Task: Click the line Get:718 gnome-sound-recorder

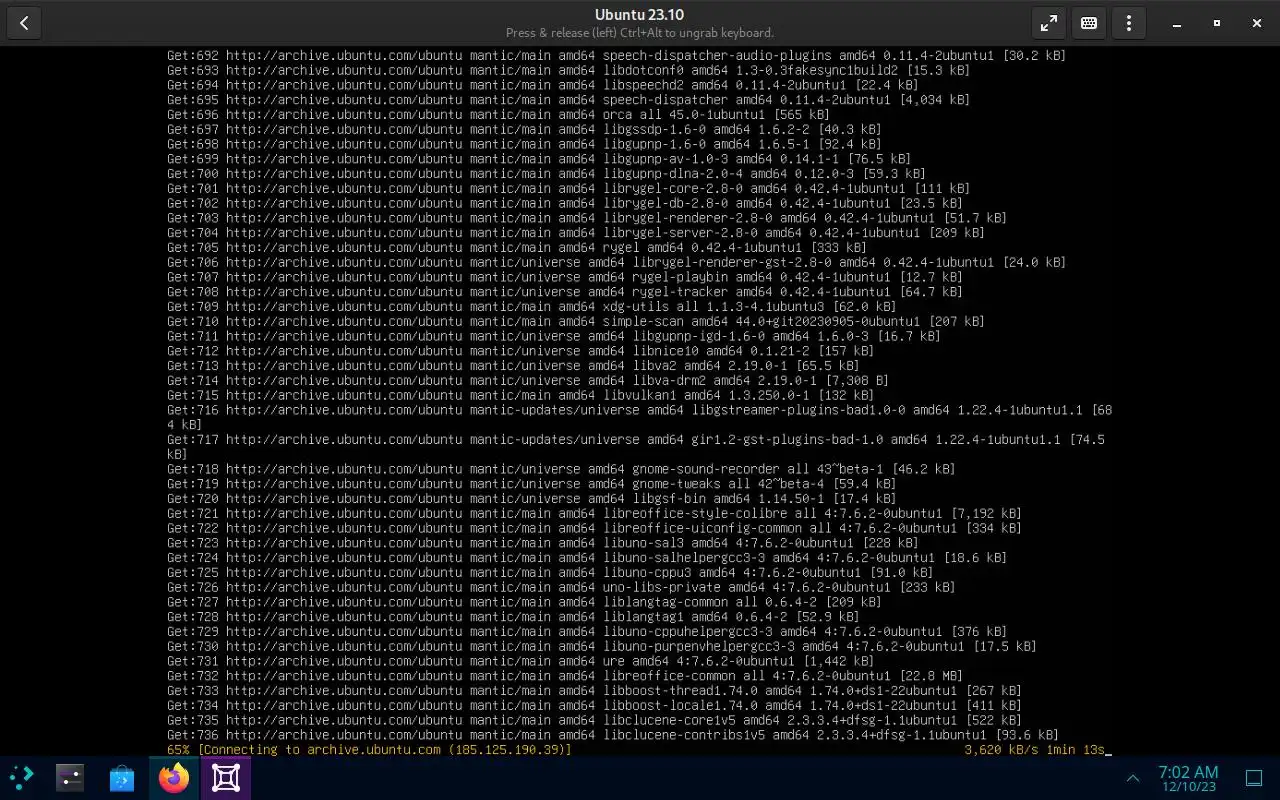Action: tap(561, 469)
